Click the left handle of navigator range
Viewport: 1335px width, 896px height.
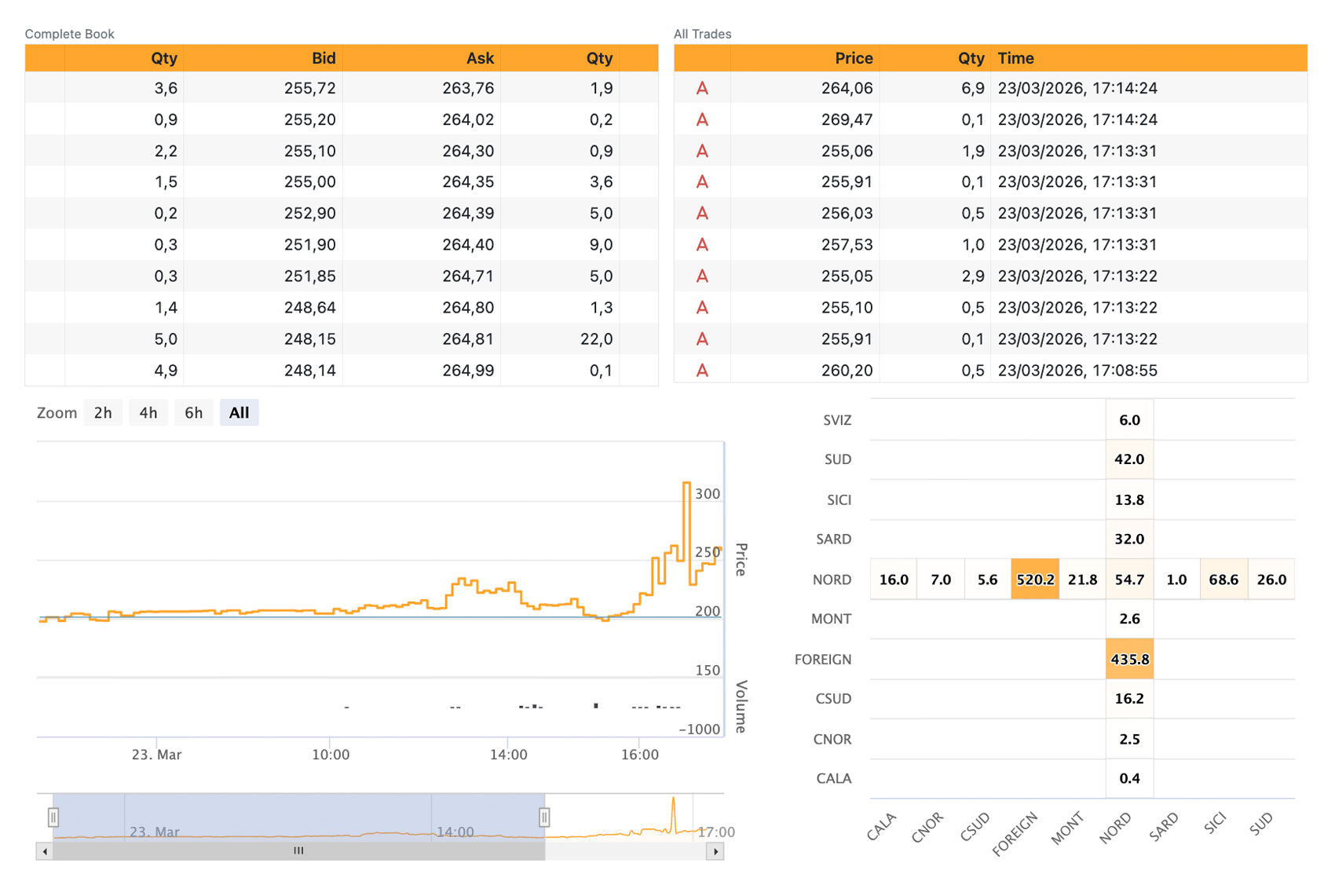coord(53,817)
